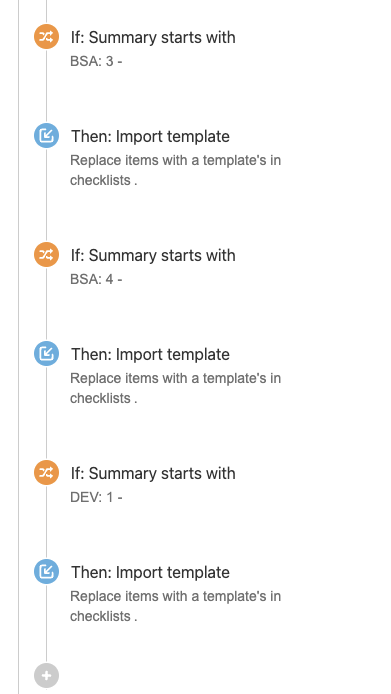
Task: Click the blue import icon following BSA: 3 condition
Action: pos(46,135)
